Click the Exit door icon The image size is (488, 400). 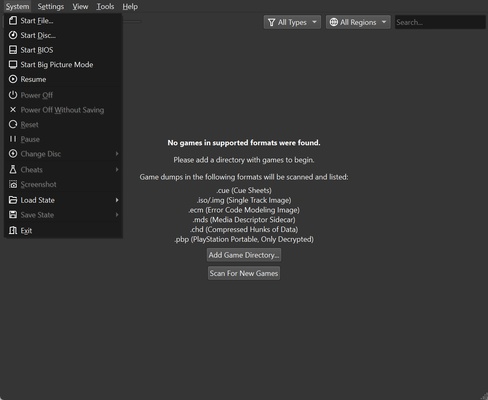13,230
